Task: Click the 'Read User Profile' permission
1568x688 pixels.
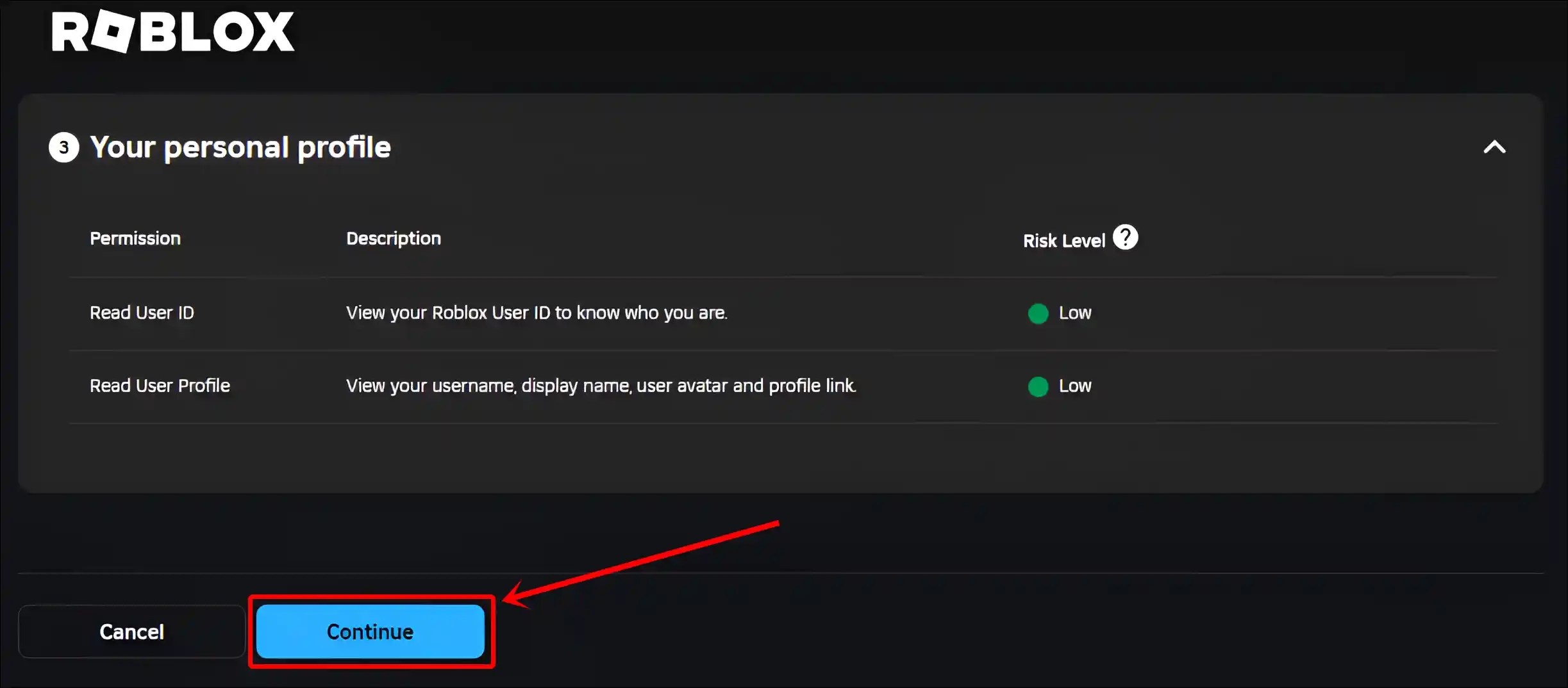Action: [160, 386]
